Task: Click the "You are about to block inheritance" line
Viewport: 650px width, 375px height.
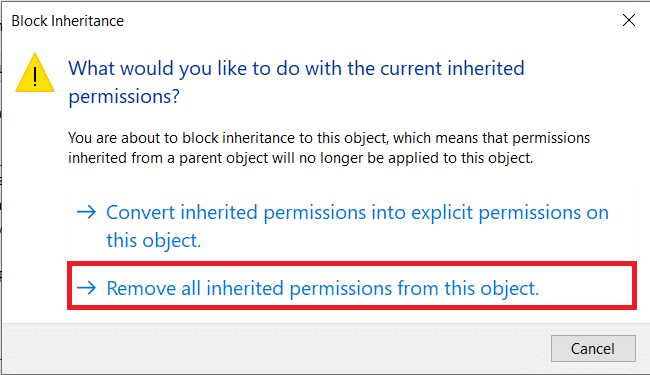Action: coord(329,138)
